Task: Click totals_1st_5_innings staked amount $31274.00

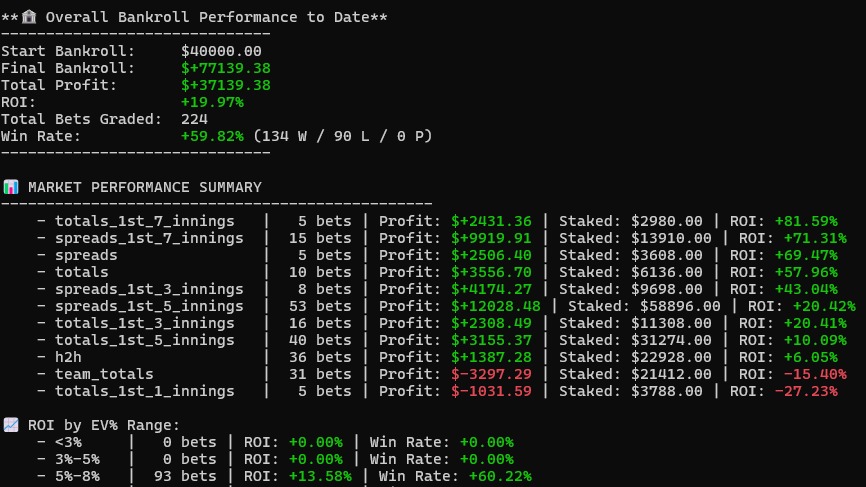Action: pos(671,341)
